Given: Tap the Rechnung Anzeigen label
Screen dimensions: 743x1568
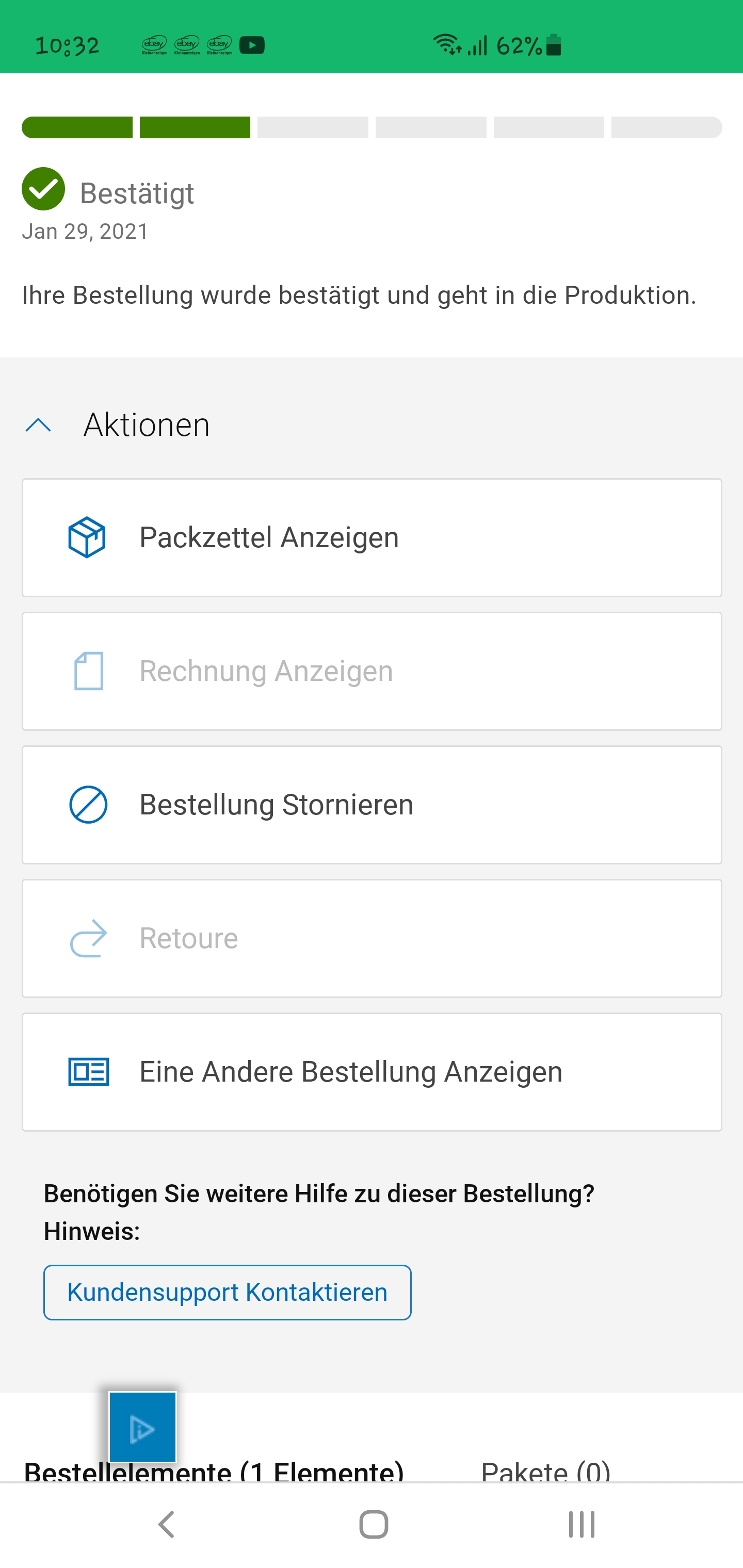Looking at the screenshot, I should point(266,671).
